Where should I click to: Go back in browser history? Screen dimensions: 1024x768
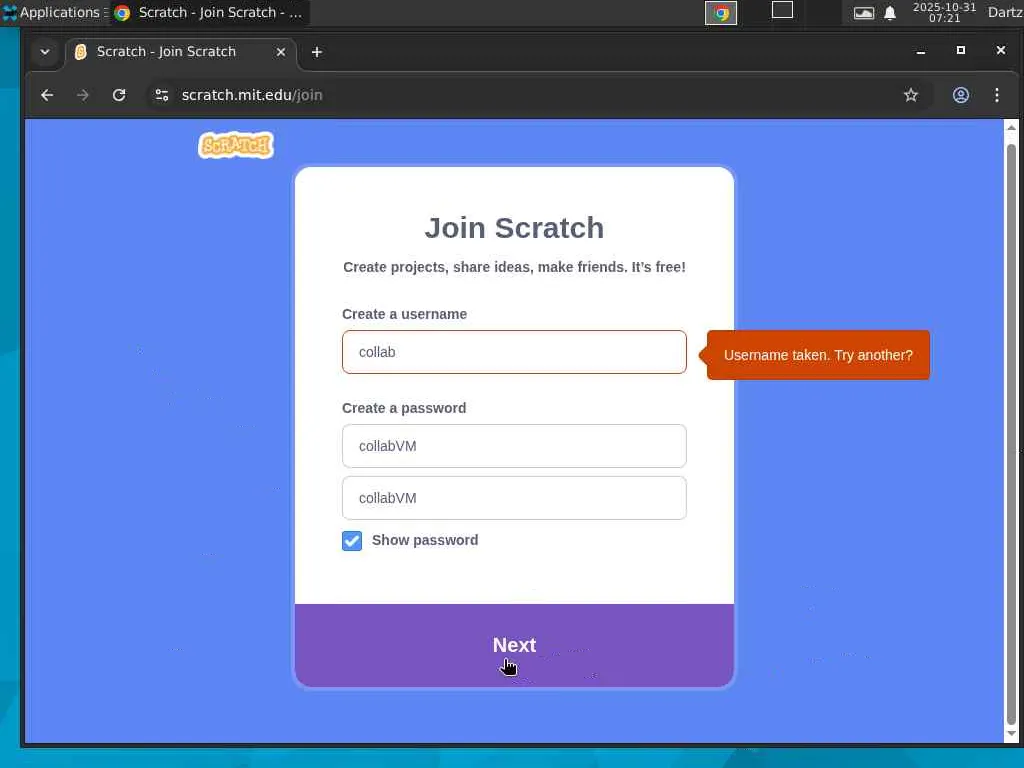coord(47,95)
